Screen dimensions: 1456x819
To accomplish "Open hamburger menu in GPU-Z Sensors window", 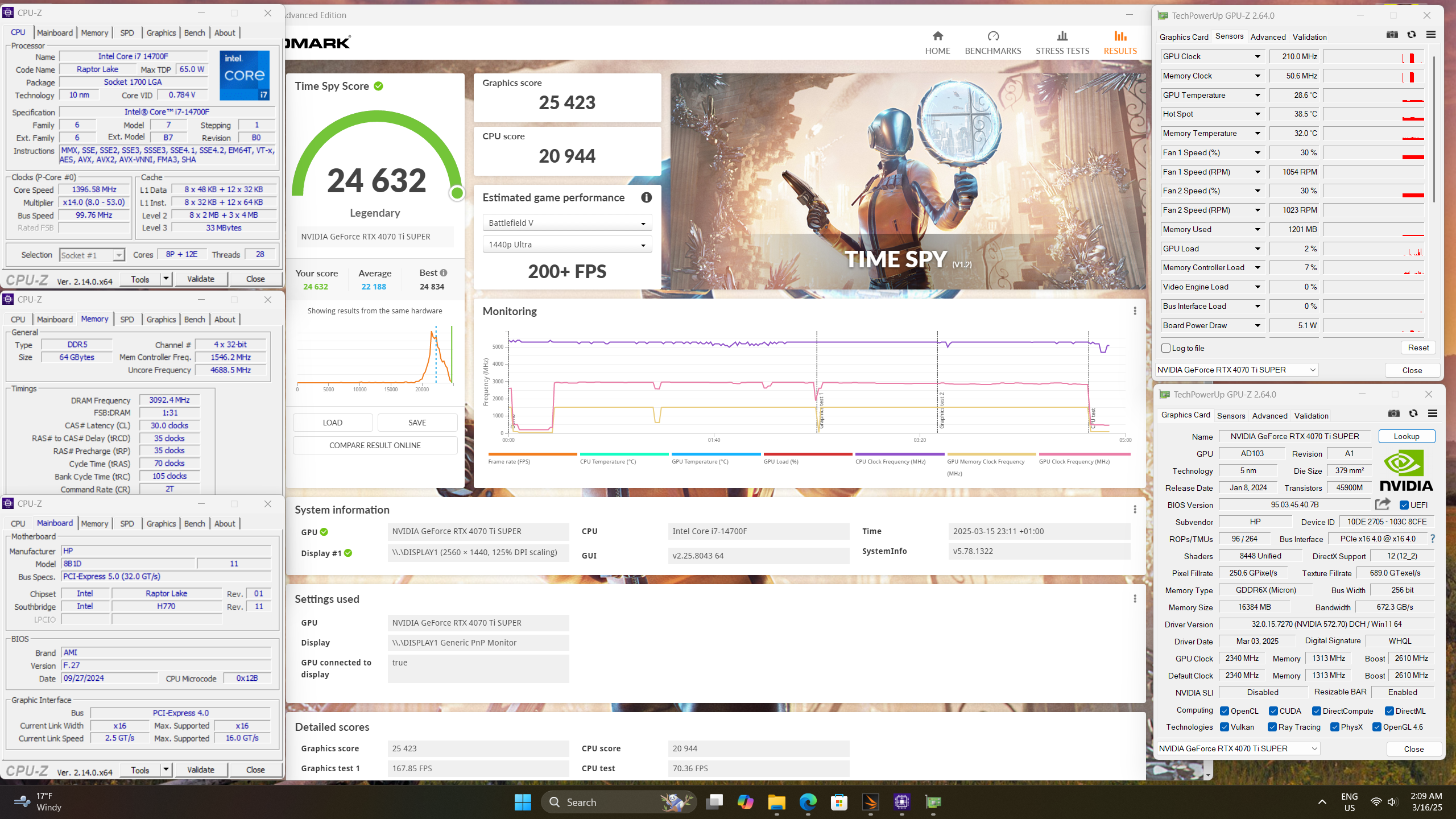I will click(1431, 35).
